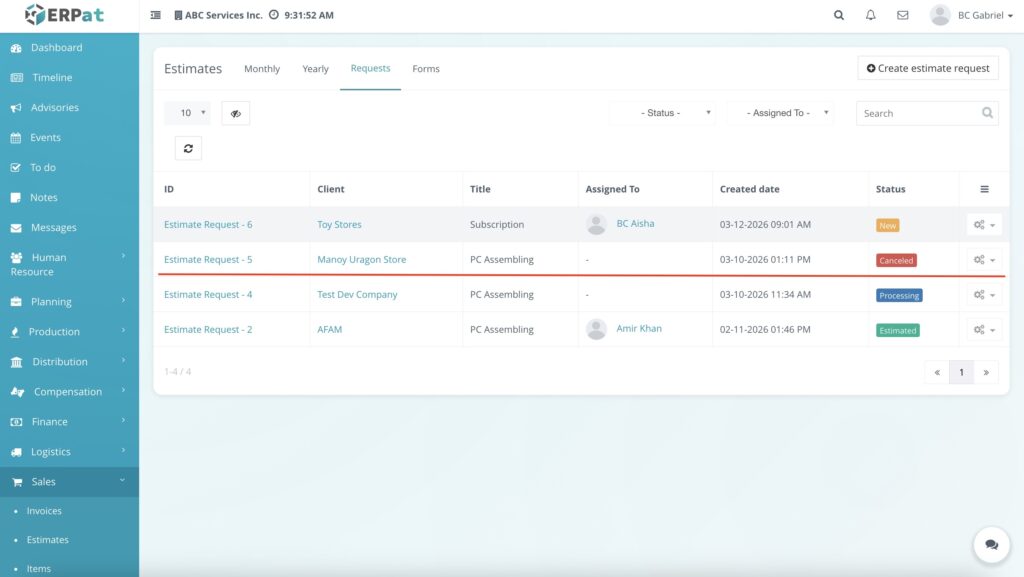Image resolution: width=1024 pixels, height=577 pixels.
Task: Click the Search input field
Action: coord(917,113)
